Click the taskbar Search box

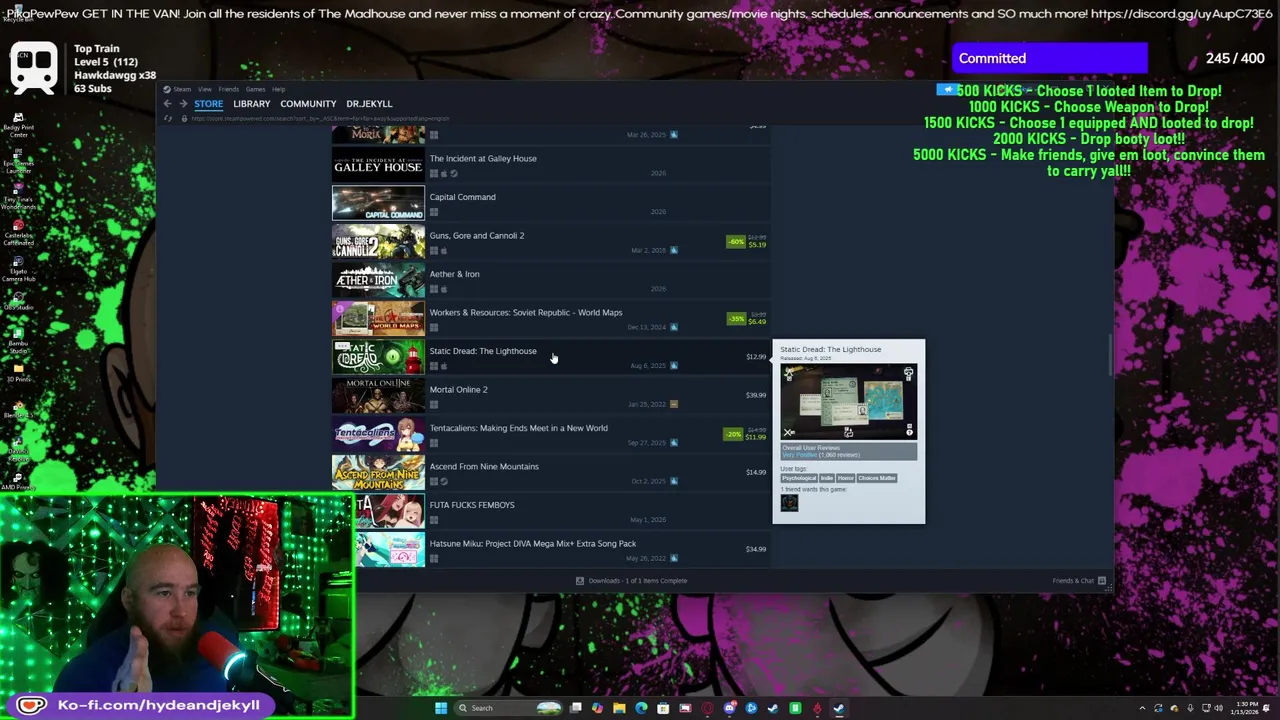508,708
